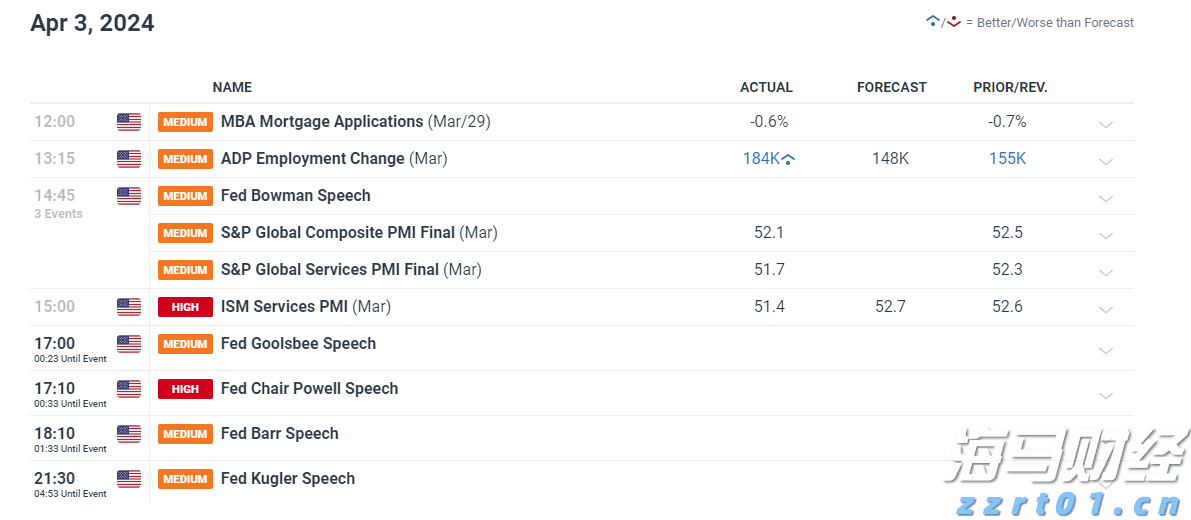Open S&P Global Services PMI Final event
Viewport: 1191px width, 520px height.
(330, 269)
